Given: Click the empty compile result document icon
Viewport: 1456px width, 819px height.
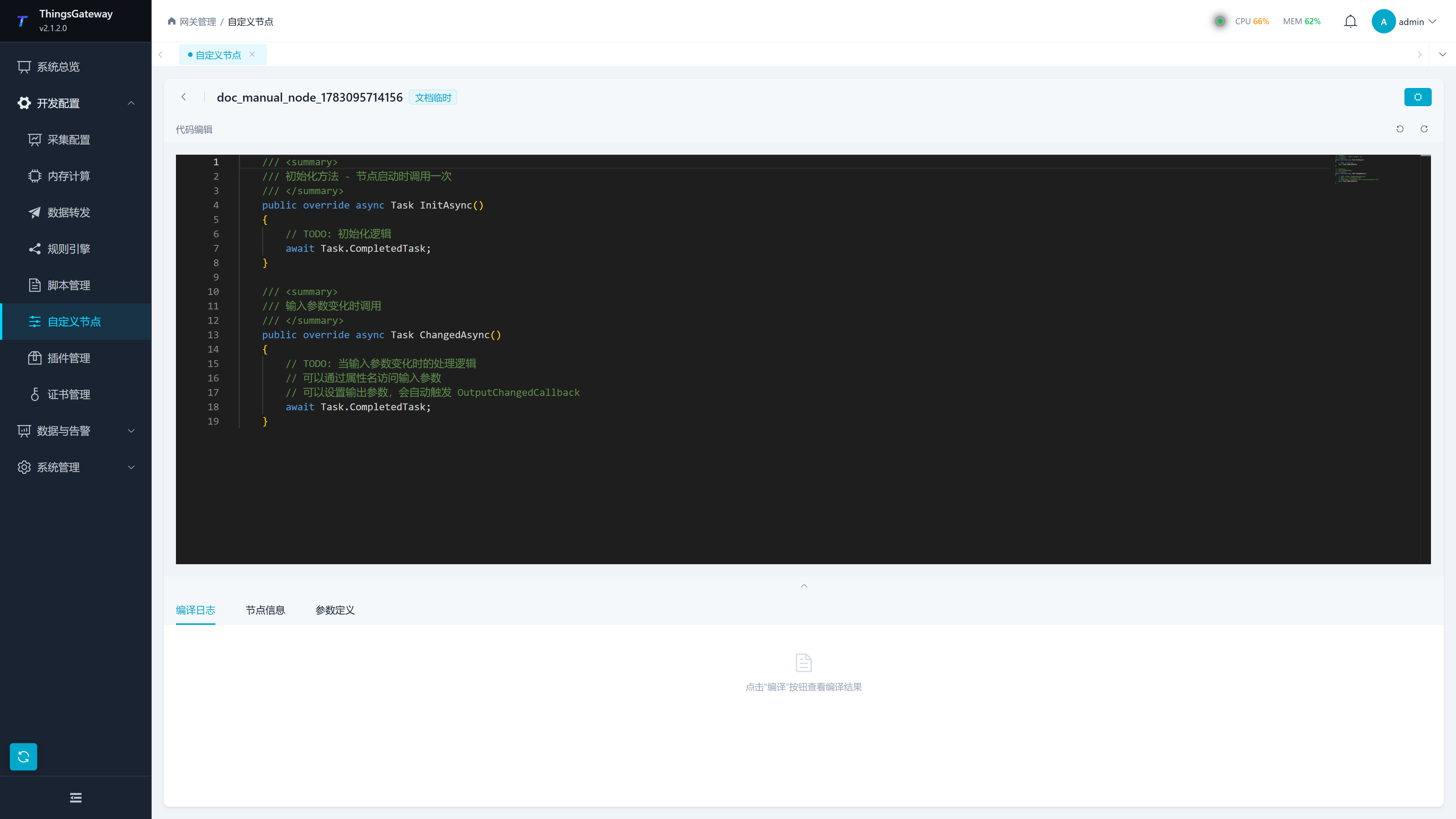Looking at the screenshot, I should point(804,662).
